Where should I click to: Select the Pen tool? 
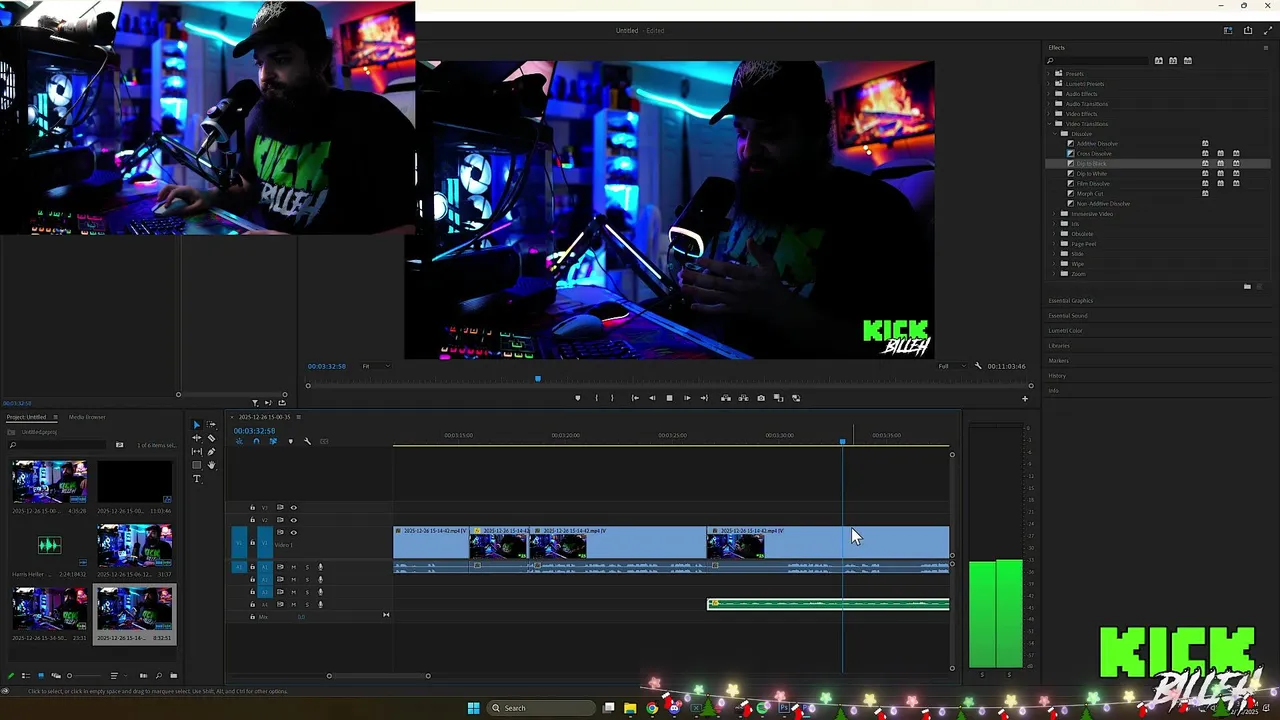pos(211,451)
